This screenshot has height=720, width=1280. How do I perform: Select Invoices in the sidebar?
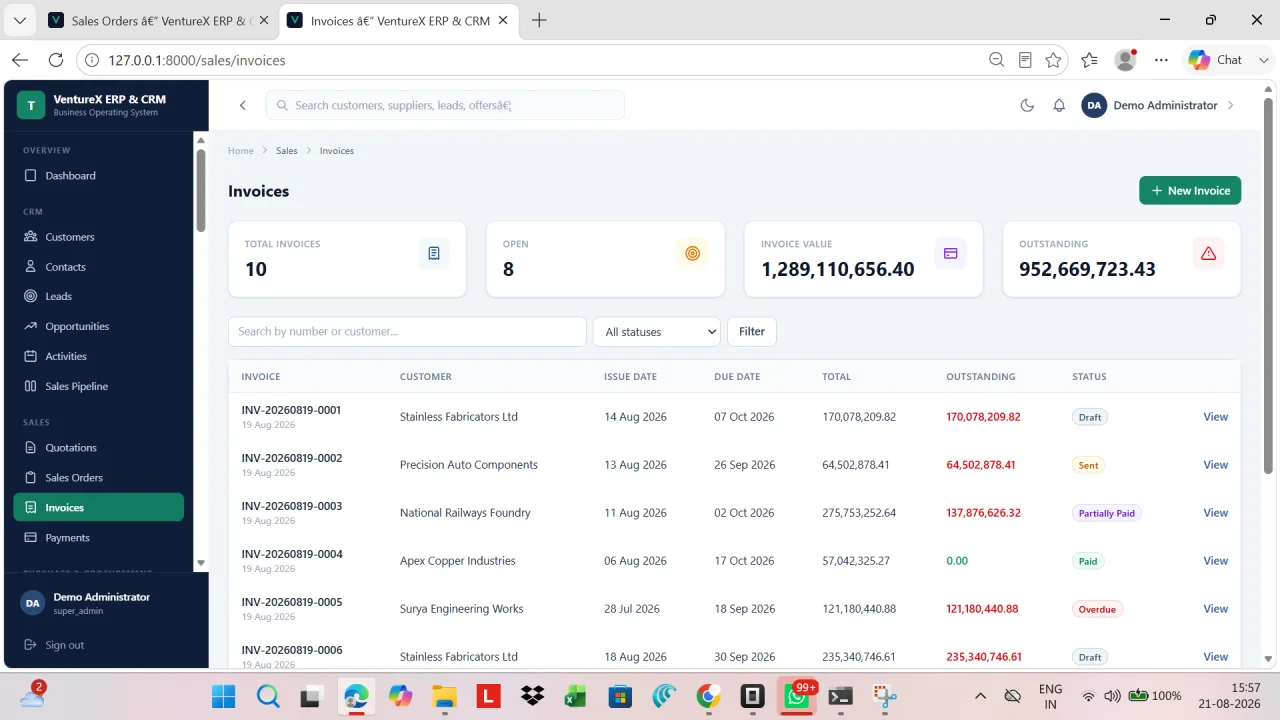(x=98, y=507)
